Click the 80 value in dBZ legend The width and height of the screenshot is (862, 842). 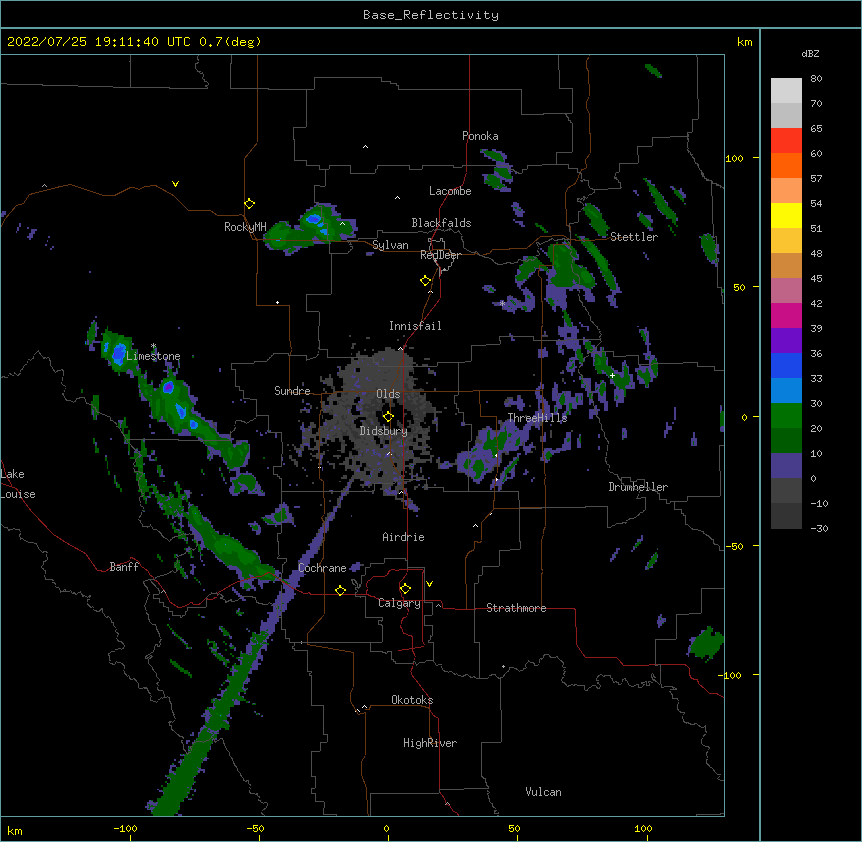pos(816,79)
